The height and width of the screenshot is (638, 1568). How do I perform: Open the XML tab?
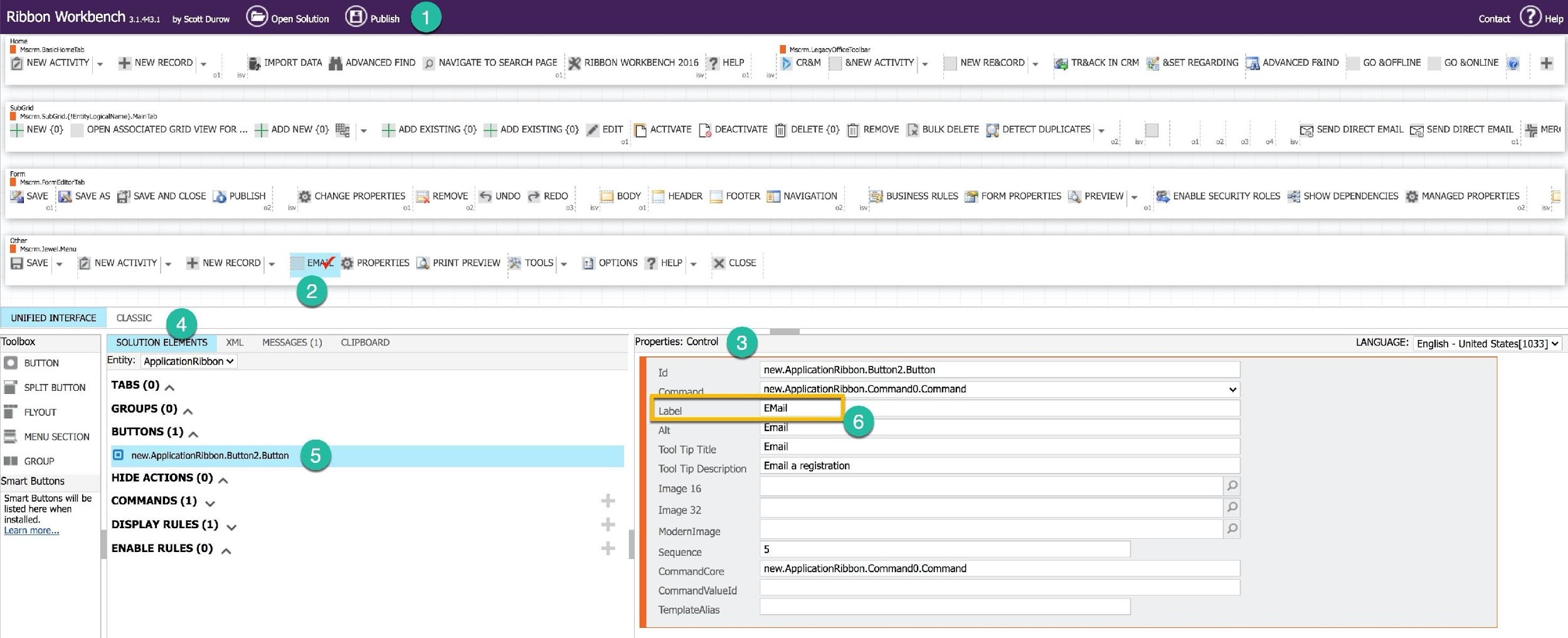click(x=235, y=343)
